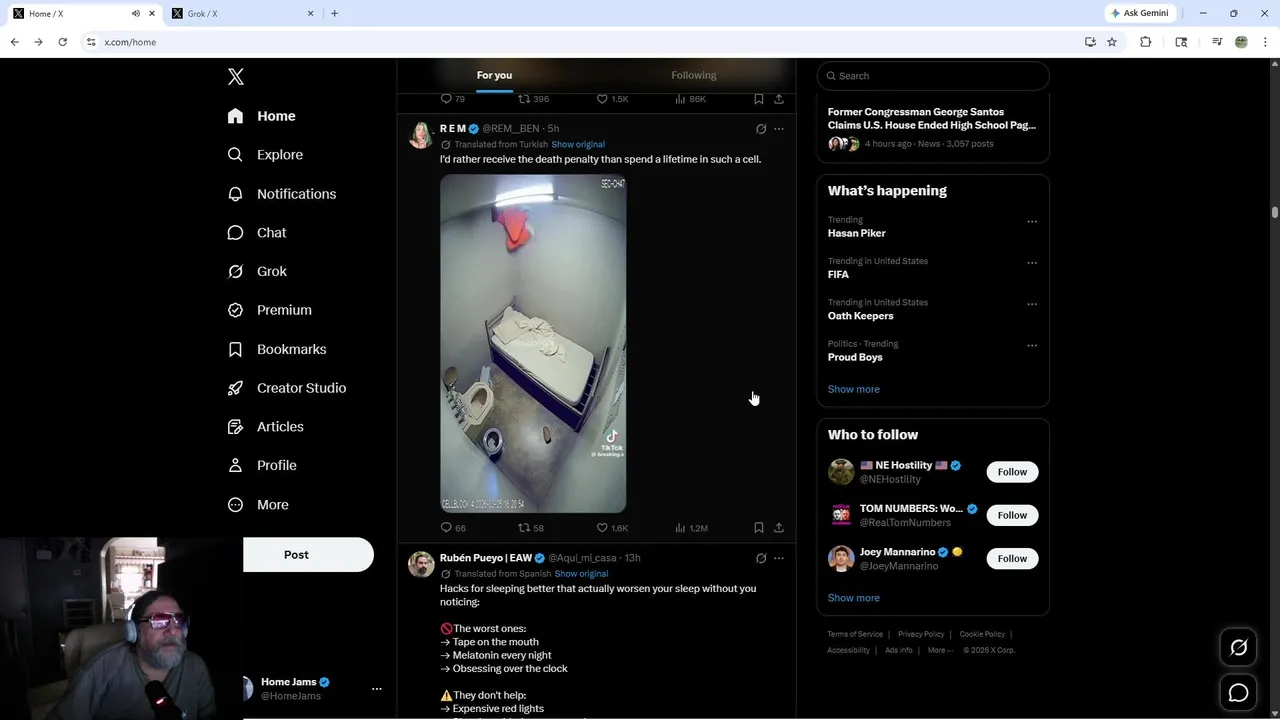Viewport: 1280px width, 720px height.
Task: Repost R E M post showing 58
Action: tap(531, 528)
